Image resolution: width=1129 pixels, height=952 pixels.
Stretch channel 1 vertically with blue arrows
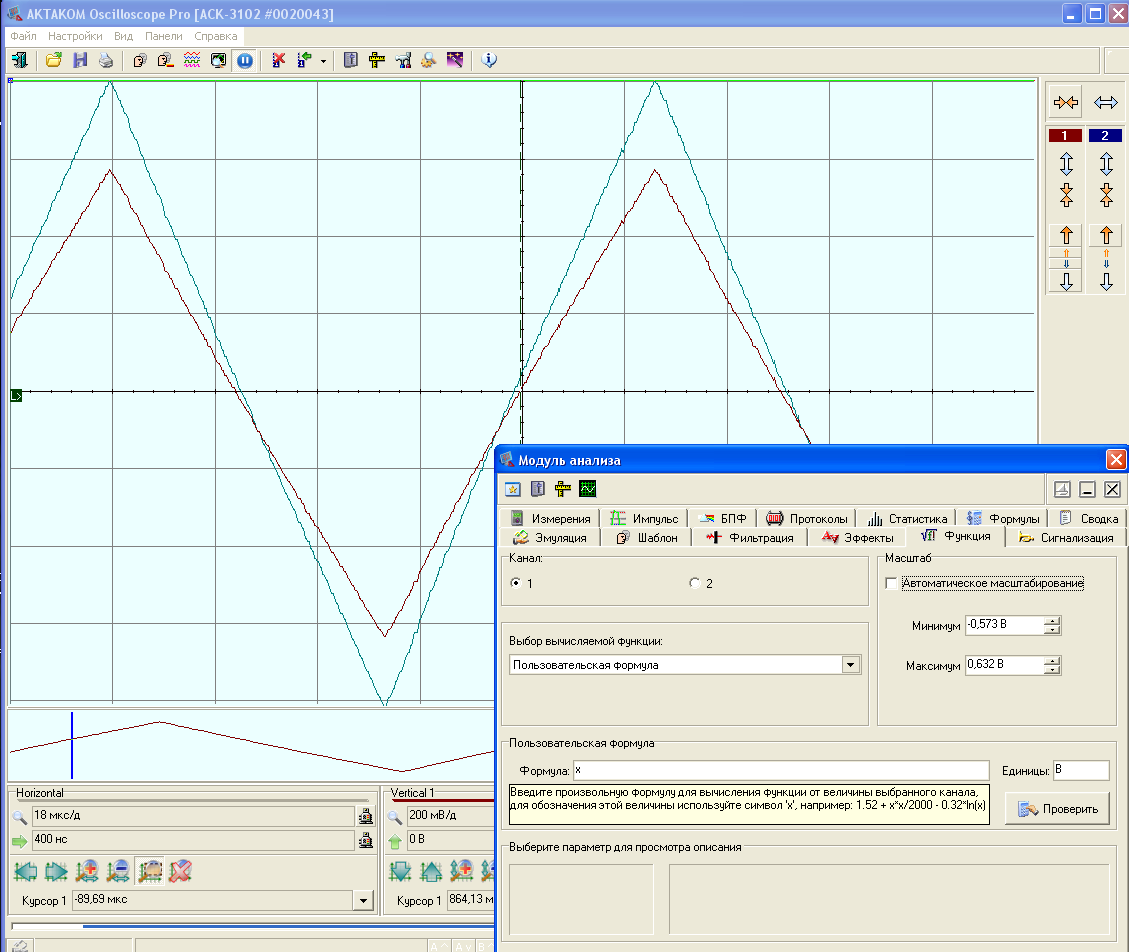pyautogui.click(x=1066, y=164)
